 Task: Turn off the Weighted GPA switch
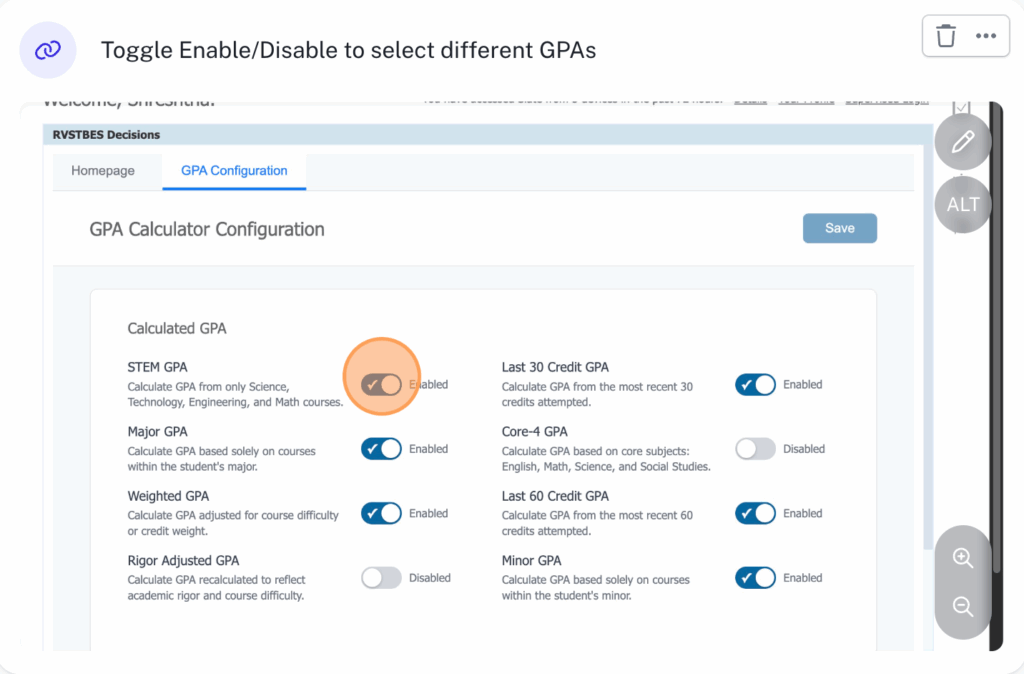(381, 513)
